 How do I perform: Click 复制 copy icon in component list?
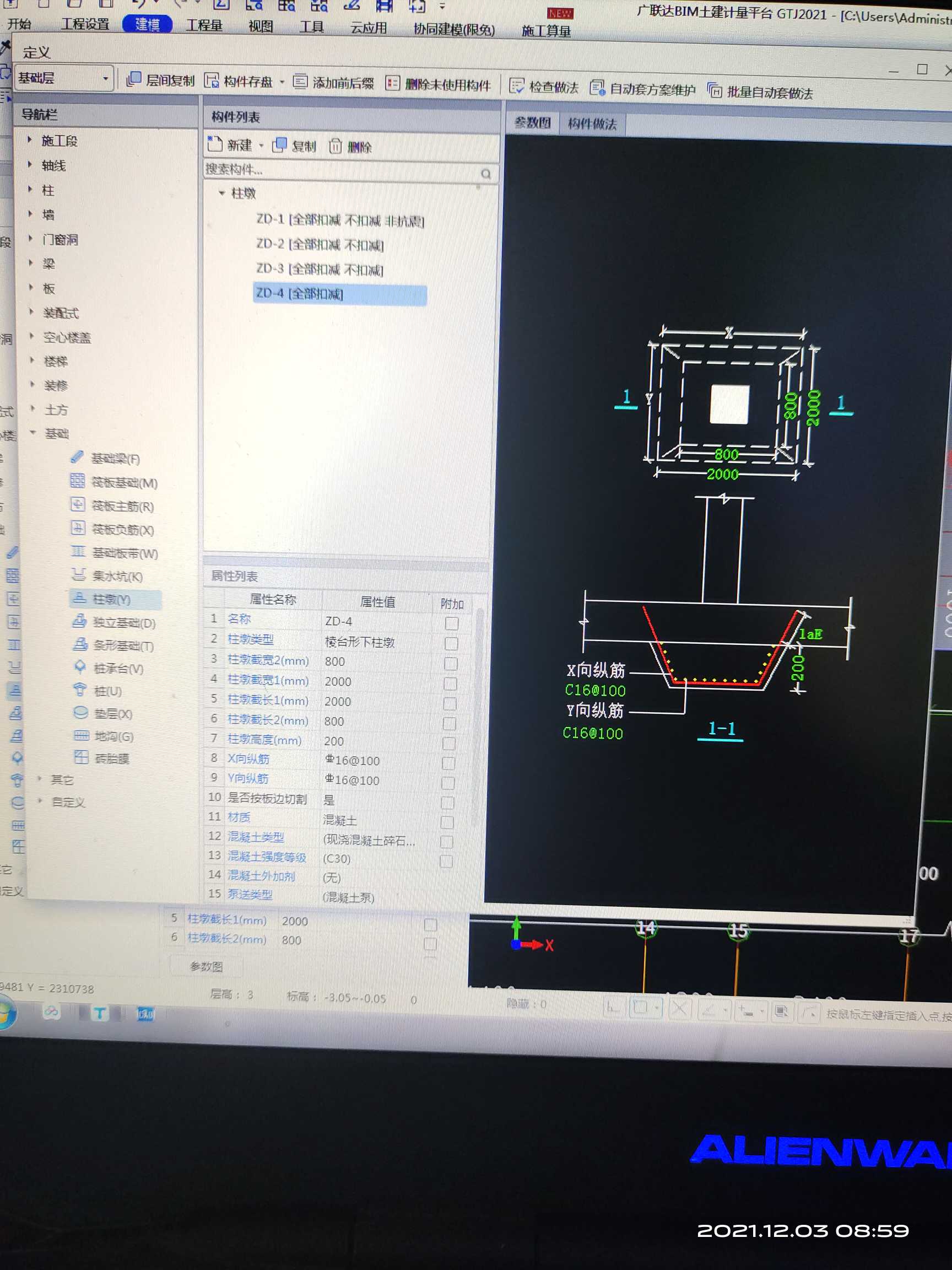[x=279, y=146]
